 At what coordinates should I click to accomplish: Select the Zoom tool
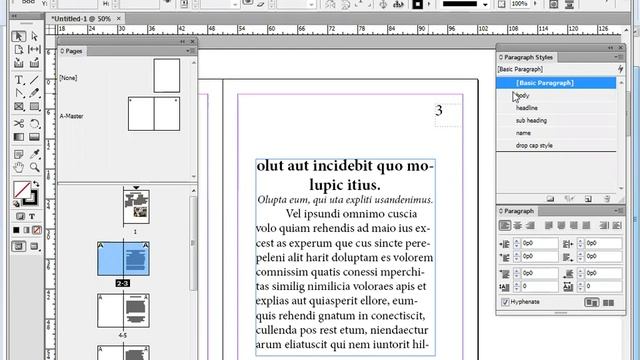pos(34,167)
